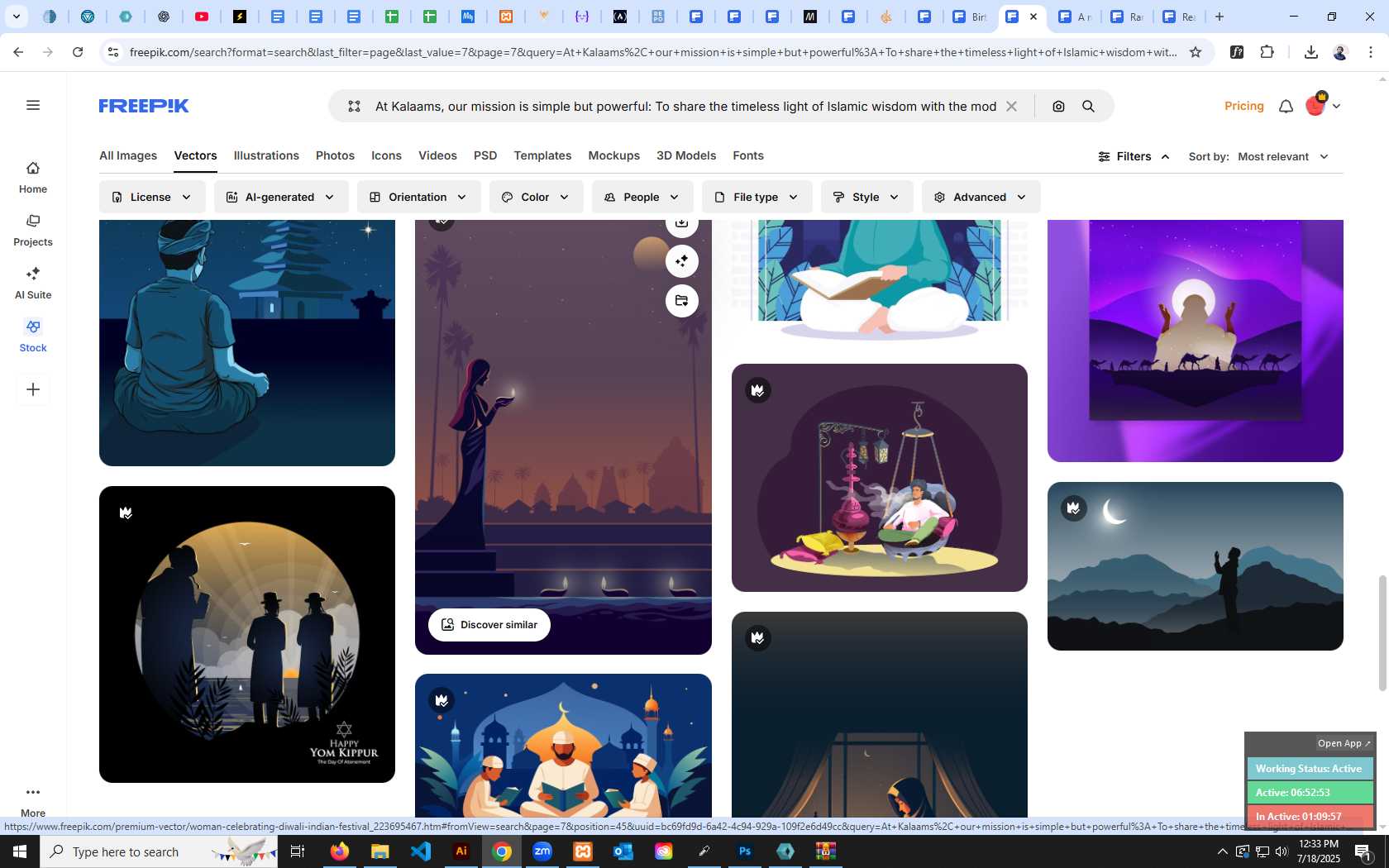
Task: Open the Freepik hamburger menu
Action: pos(33,105)
